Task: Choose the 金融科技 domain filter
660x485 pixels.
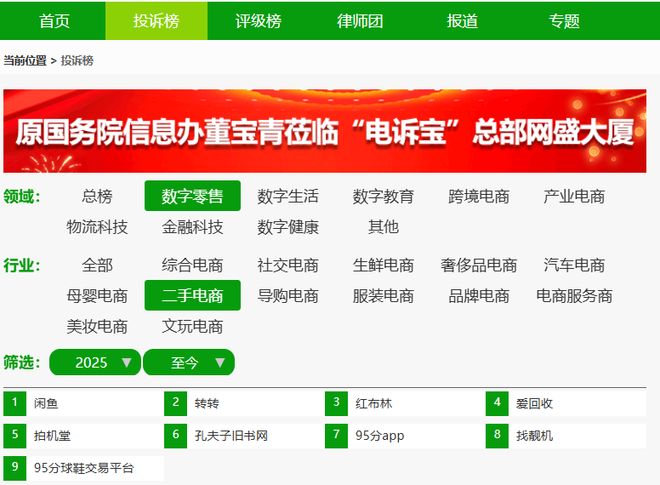Action: click(193, 227)
